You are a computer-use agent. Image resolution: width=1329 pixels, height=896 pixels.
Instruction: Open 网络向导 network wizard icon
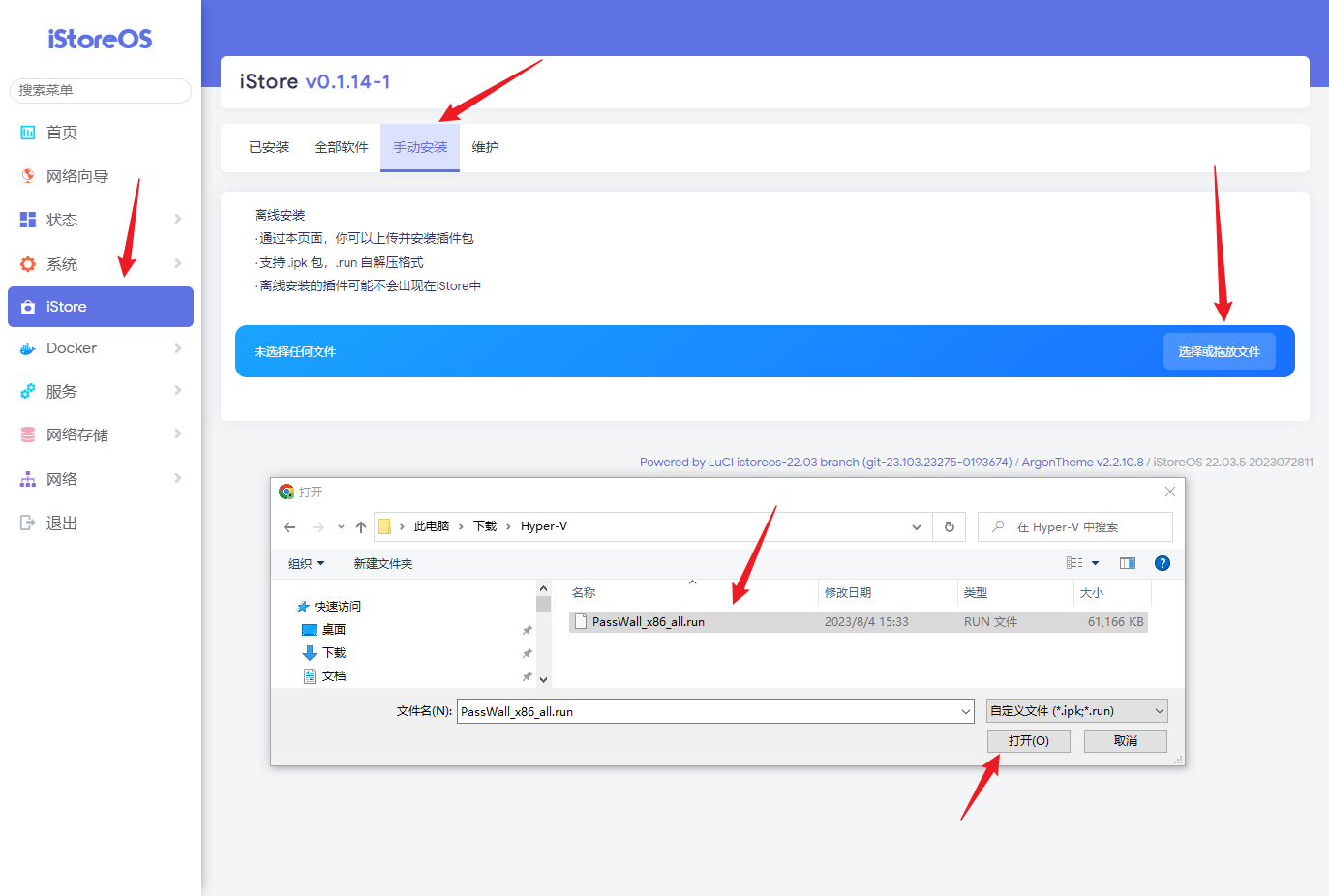pos(28,176)
